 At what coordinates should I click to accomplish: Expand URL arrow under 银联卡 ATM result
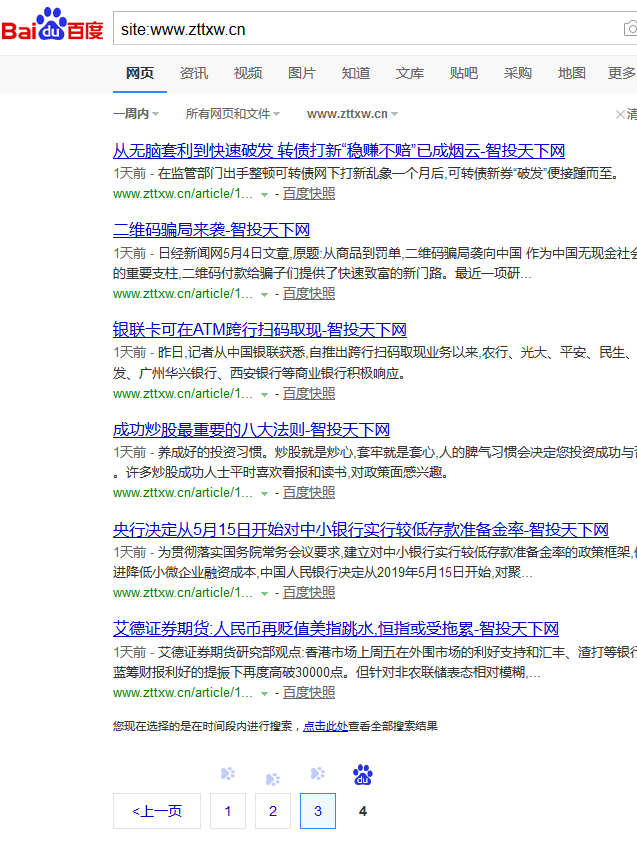[x=264, y=395]
